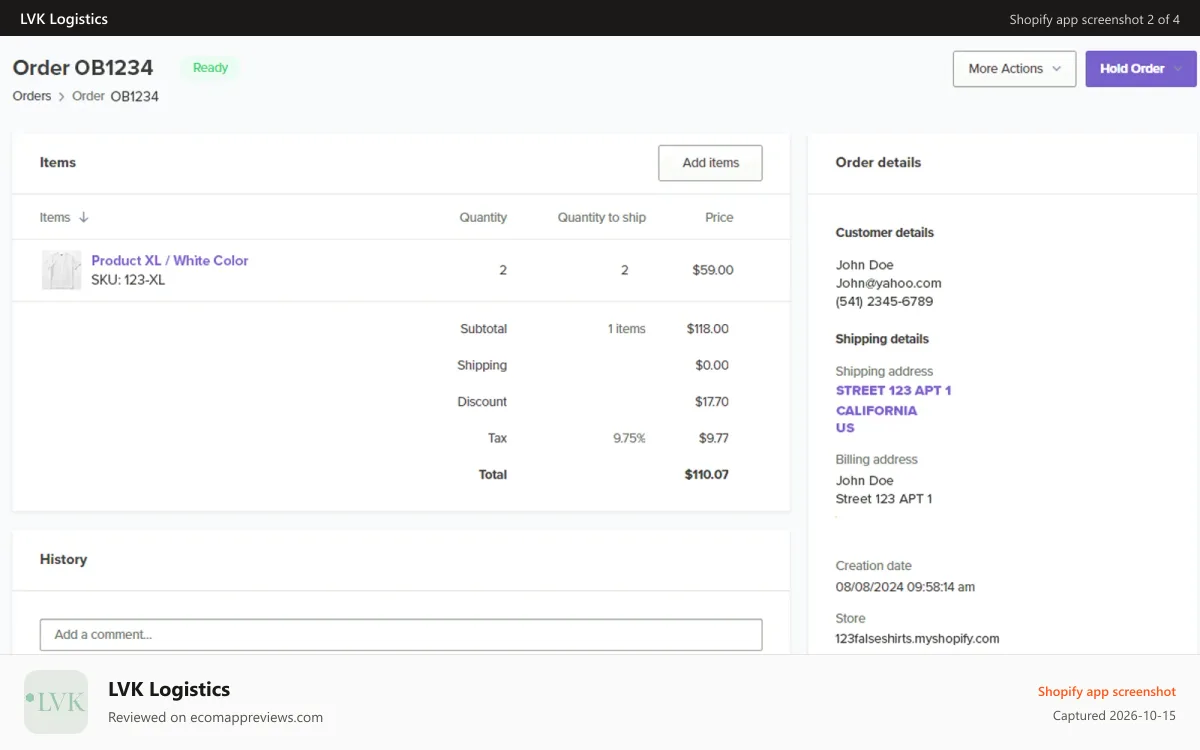Click OB1234 in the breadcrumb
This screenshot has height=750, width=1200.
[134, 96]
